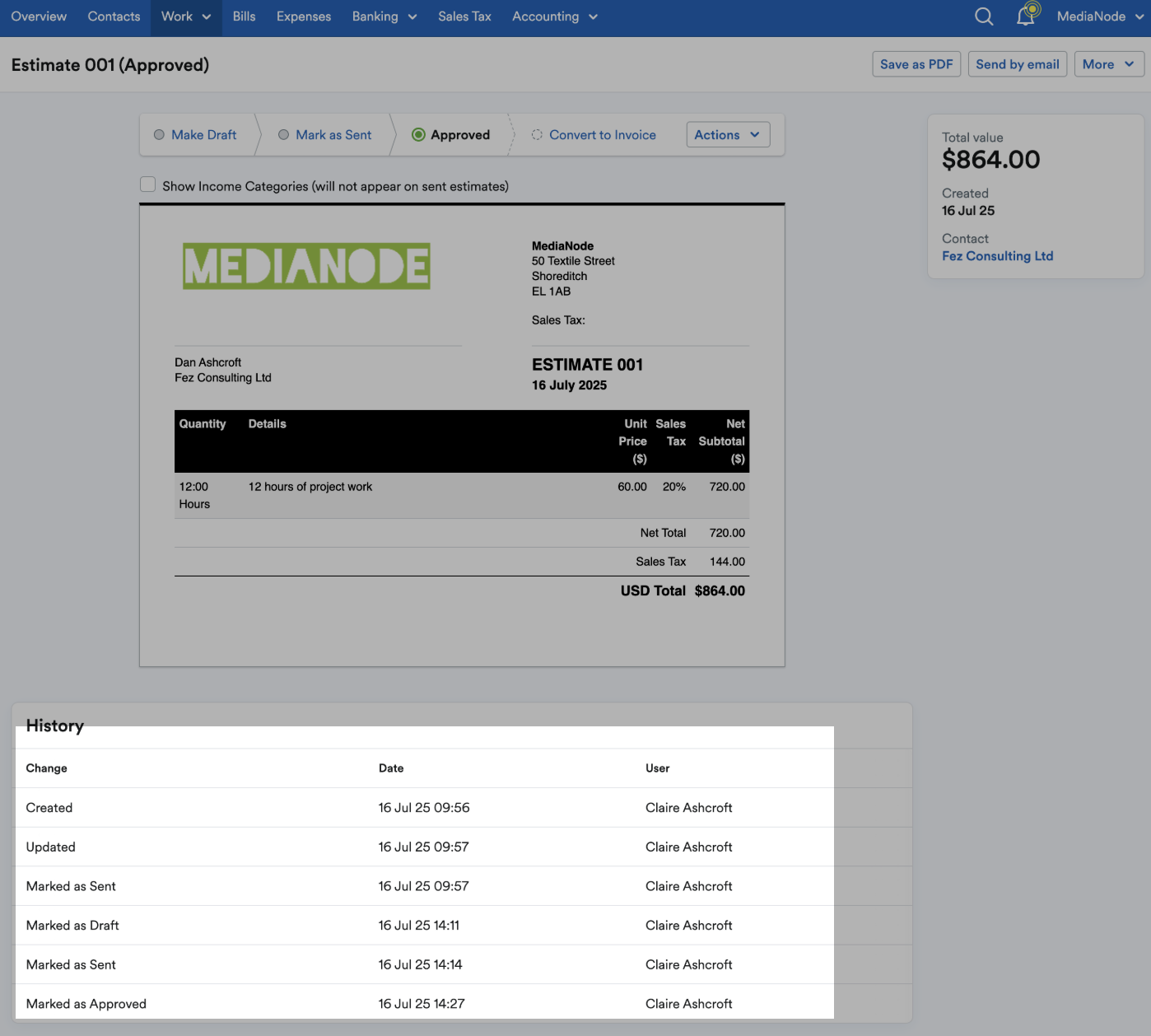The image size is (1151, 1036).
Task: Go to the Overview tab
Action: click(x=39, y=16)
